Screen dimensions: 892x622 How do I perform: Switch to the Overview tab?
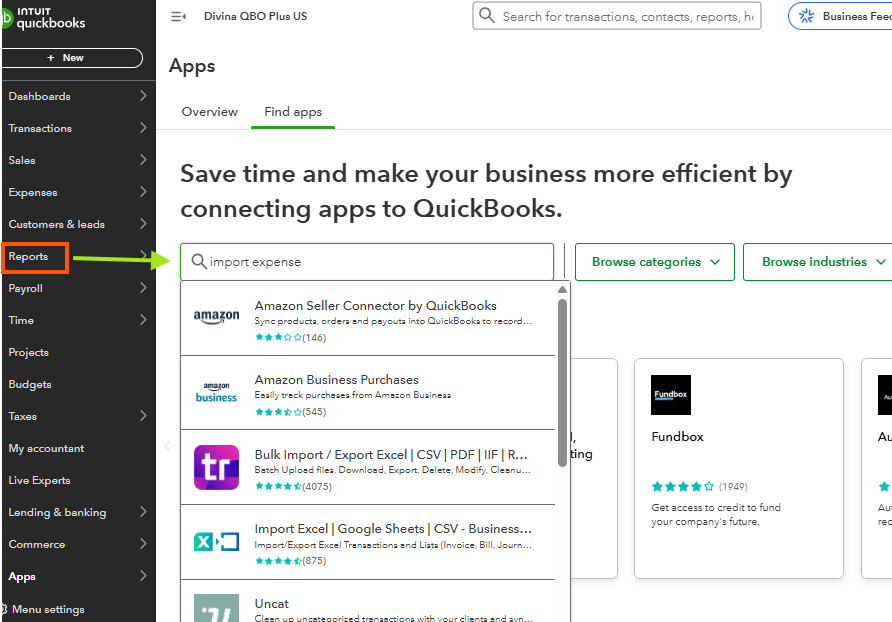(209, 112)
